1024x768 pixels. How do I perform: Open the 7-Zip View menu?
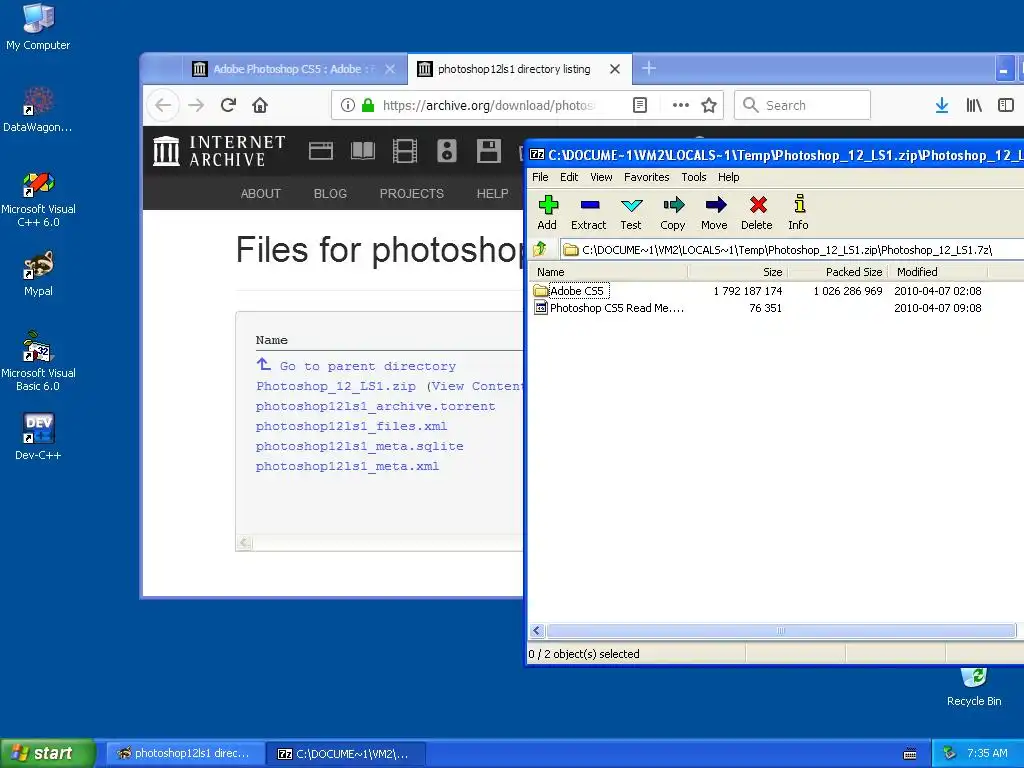601,177
